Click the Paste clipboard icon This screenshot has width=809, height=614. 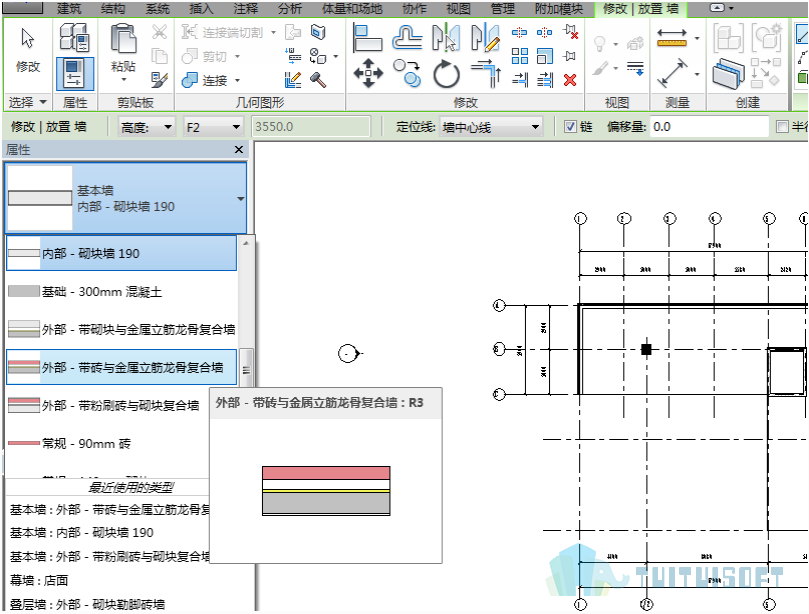[124, 39]
